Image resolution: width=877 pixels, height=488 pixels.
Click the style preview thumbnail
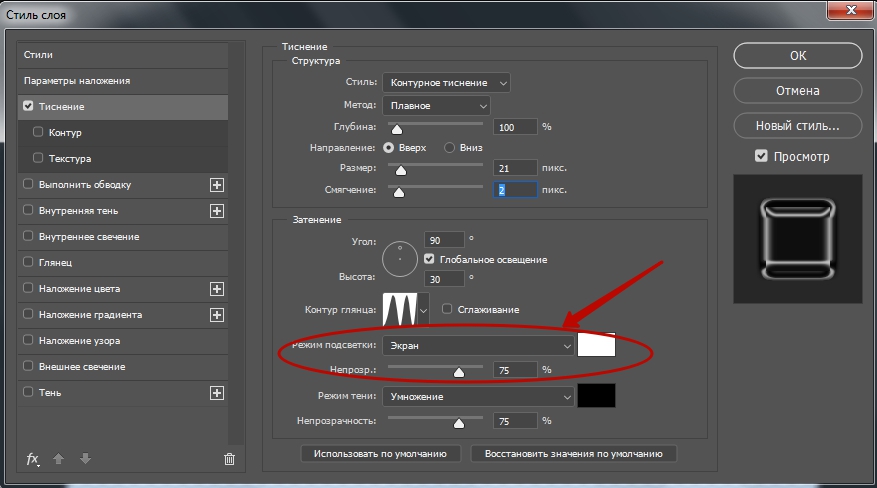click(798, 239)
